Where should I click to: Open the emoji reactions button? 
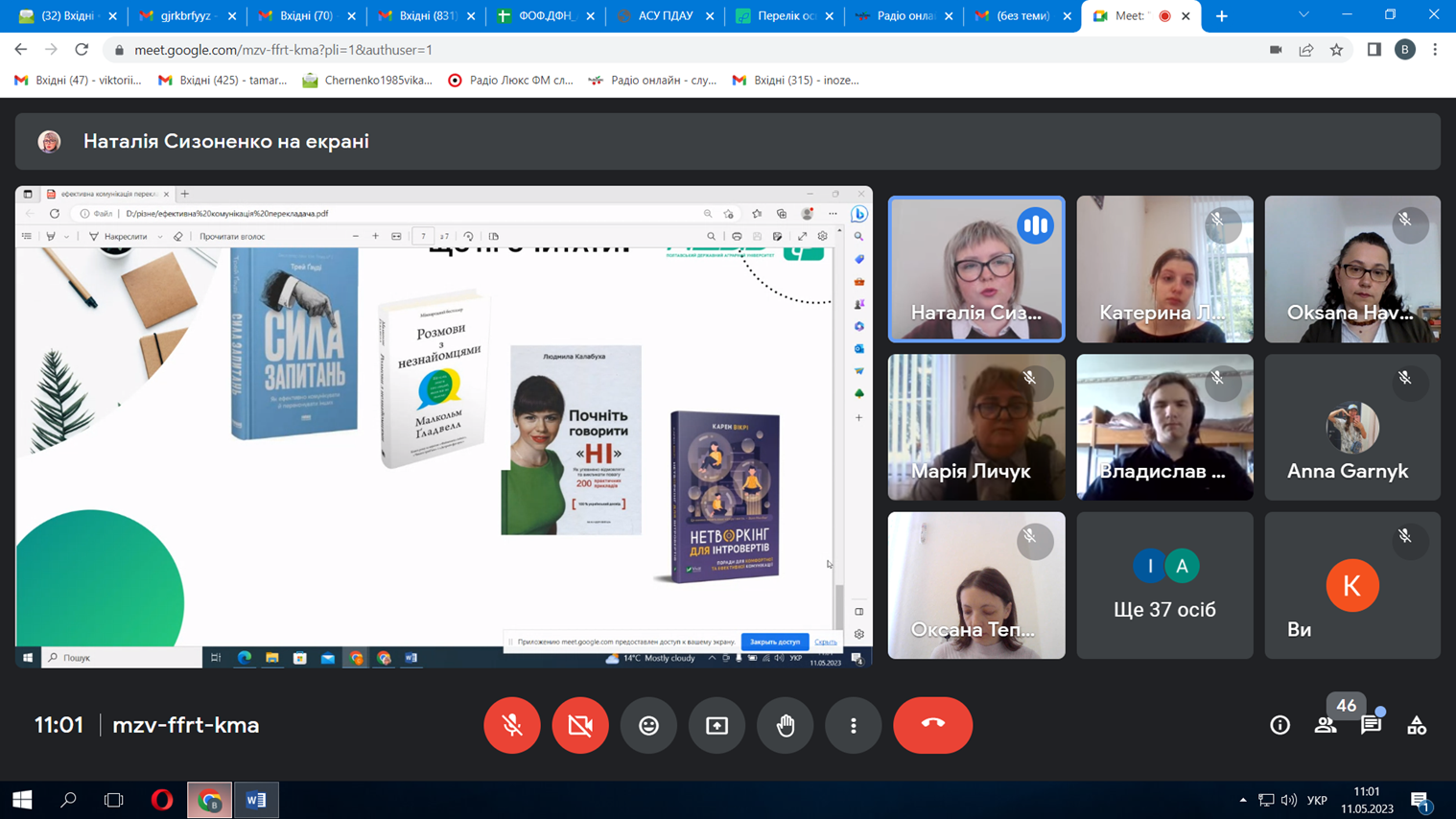click(x=648, y=725)
